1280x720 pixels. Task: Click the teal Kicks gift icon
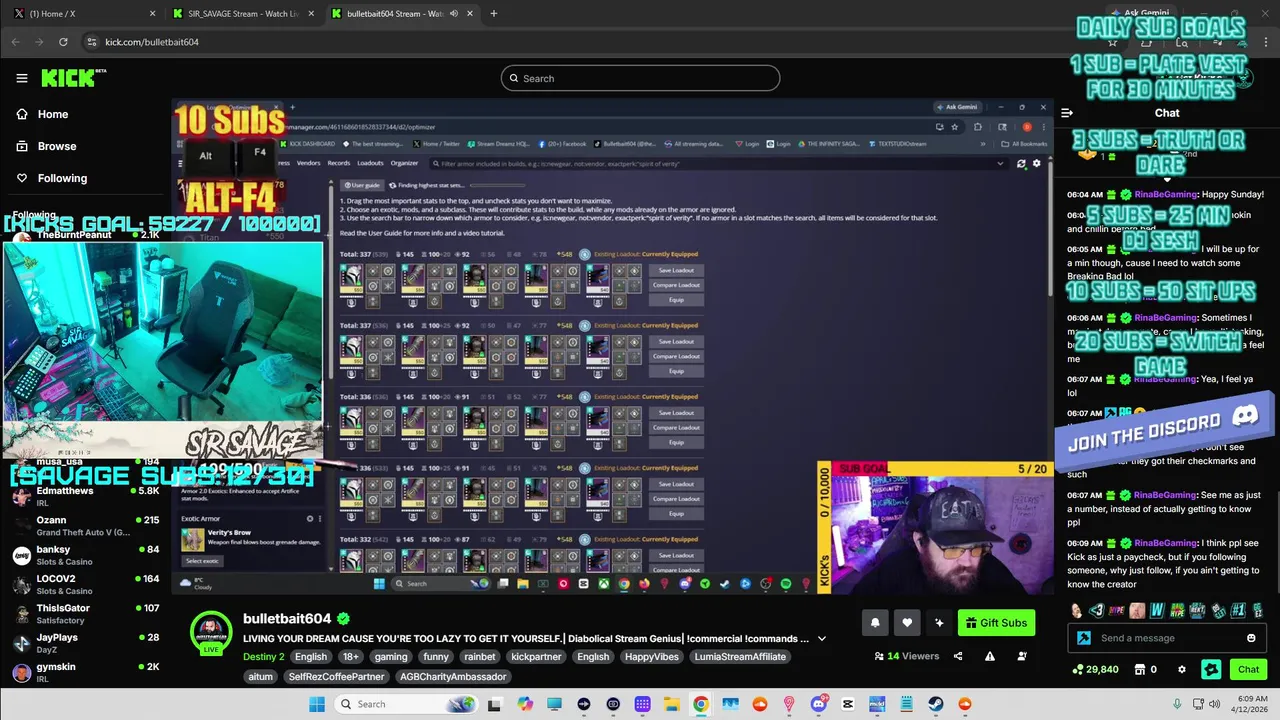coord(1211,669)
